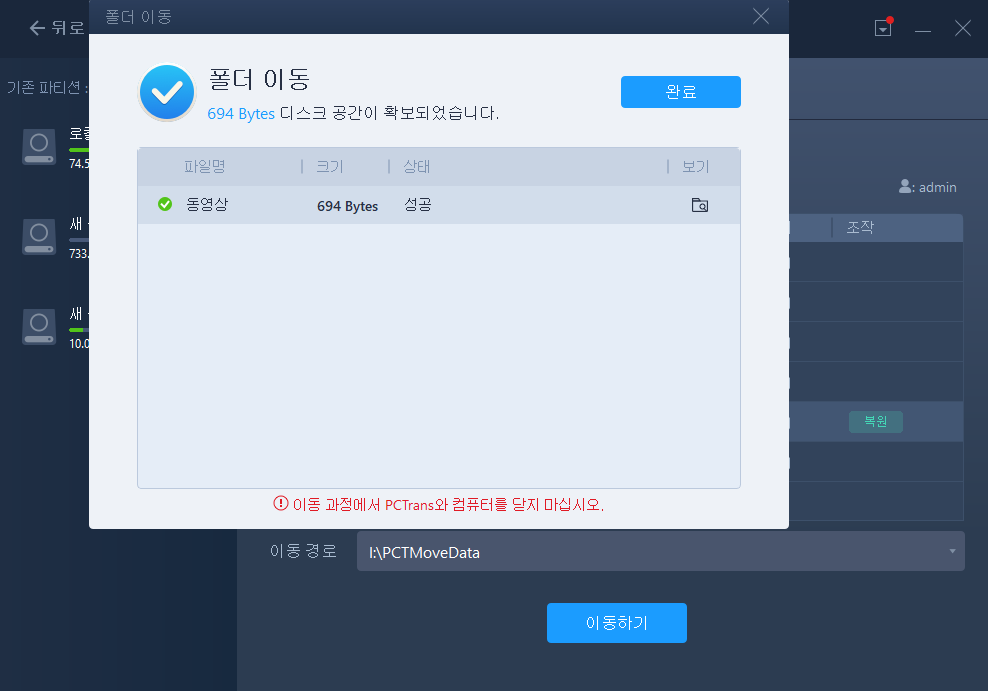Close the 폴더 이동 dialog
Screen dimensions: 988x691
[760, 16]
